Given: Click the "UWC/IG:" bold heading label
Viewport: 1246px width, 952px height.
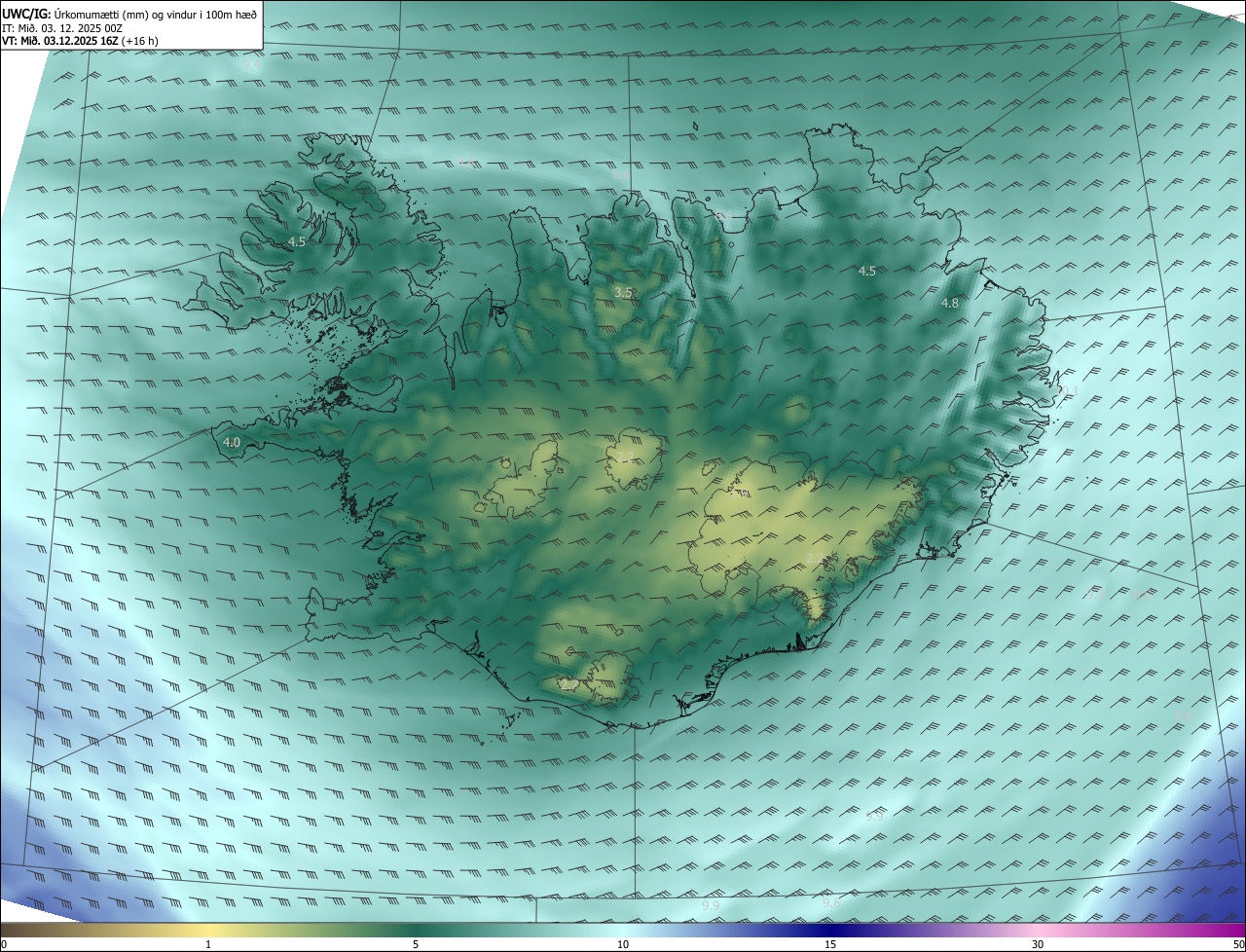Looking at the screenshot, I should pos(26,15).
